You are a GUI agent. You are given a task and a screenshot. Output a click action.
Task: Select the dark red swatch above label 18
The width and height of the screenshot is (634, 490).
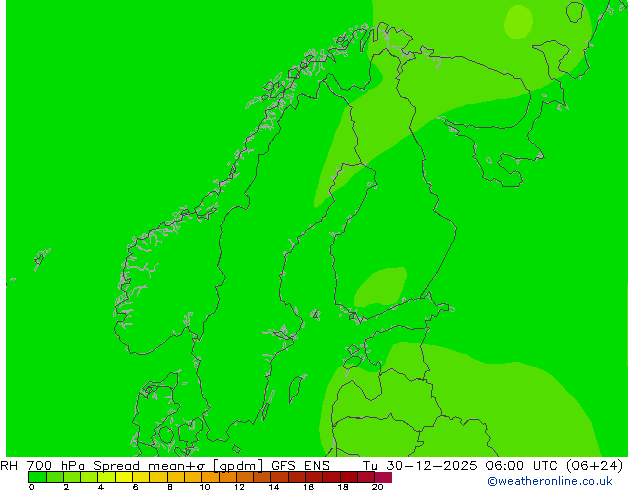[x=349, y=477]
